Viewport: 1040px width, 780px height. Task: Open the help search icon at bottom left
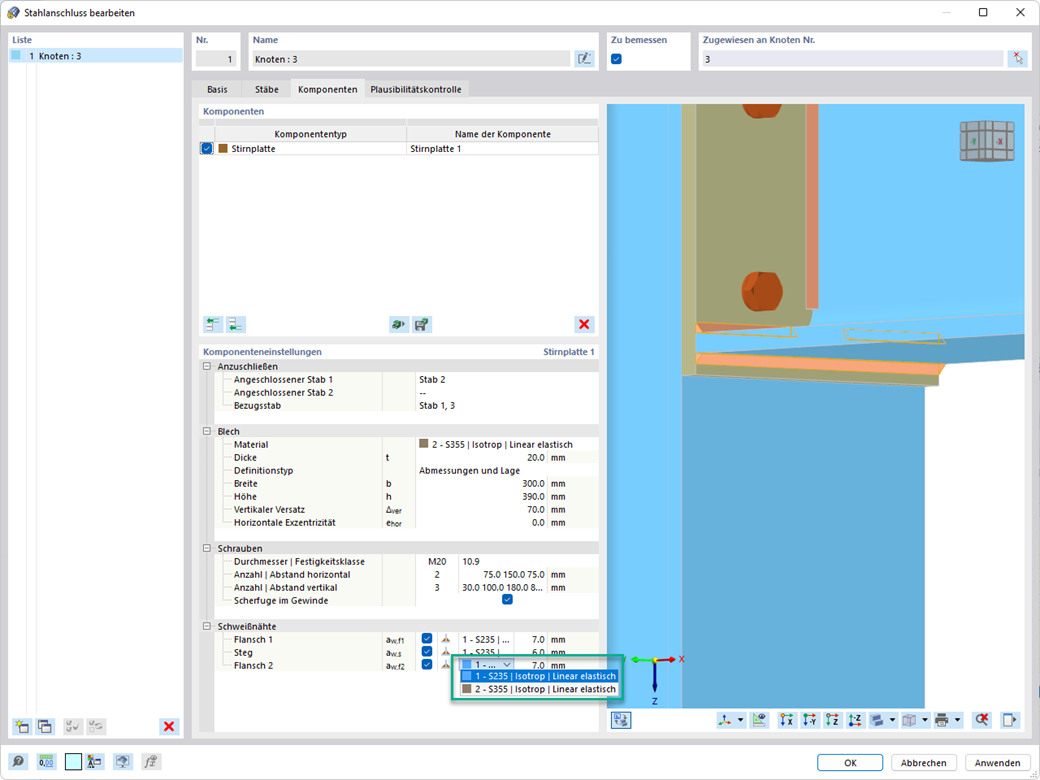coord(19,761)
